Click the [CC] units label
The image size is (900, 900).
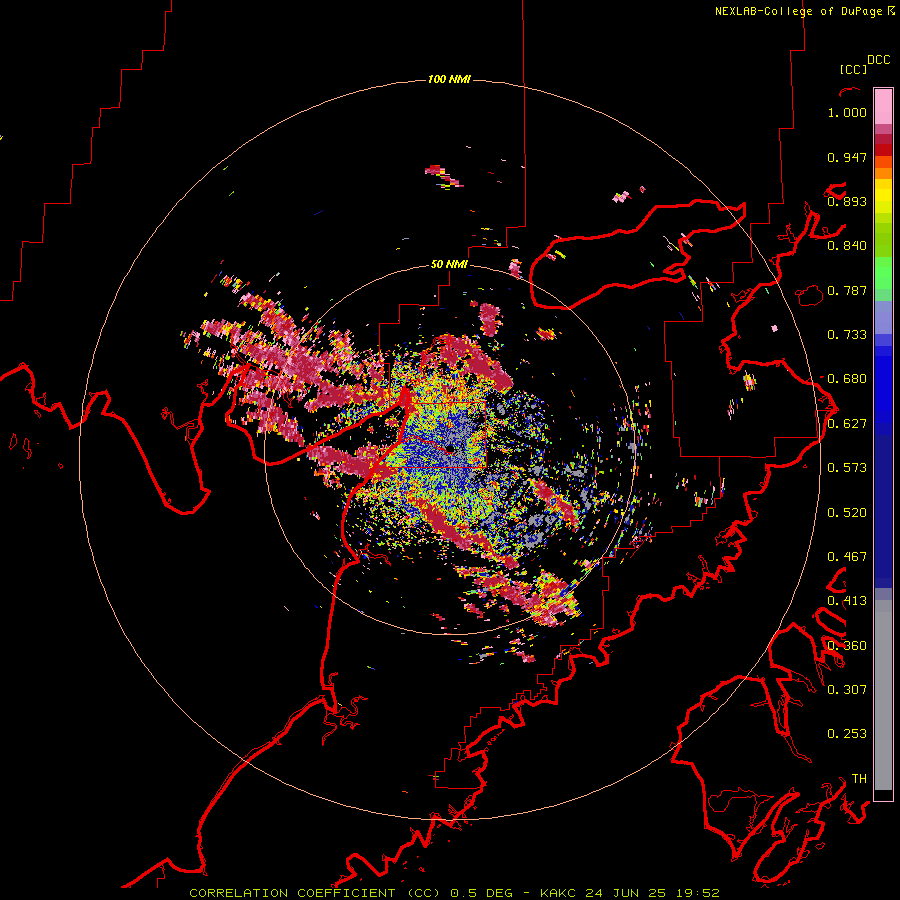[x=854, y=69]
